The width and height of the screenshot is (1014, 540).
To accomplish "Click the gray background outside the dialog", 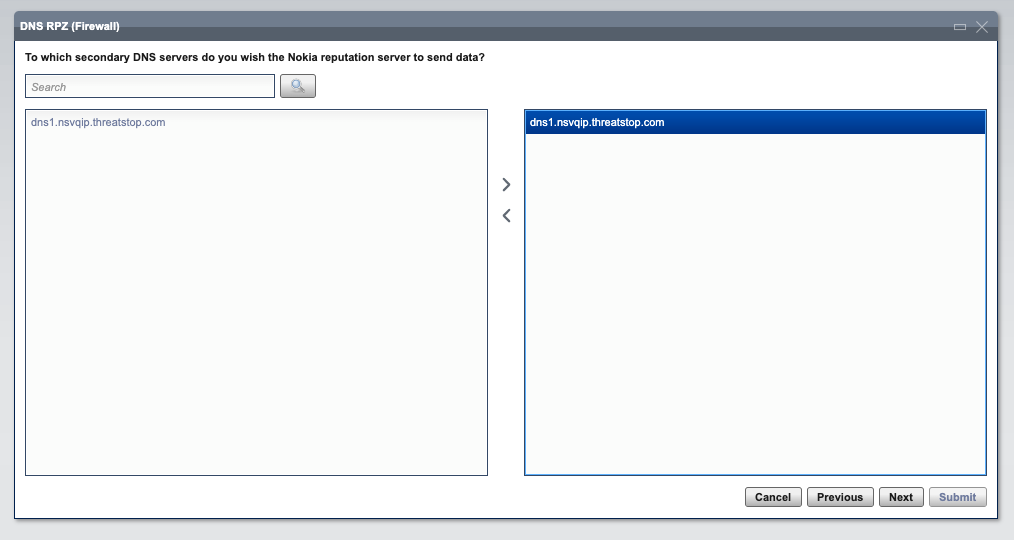I will 507,529.
